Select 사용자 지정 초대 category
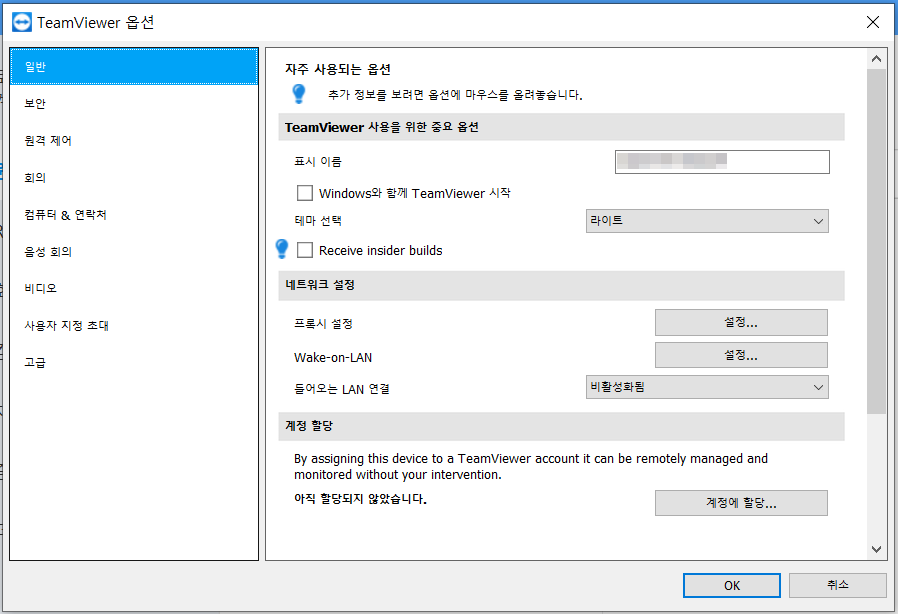 tap(134, 325)
